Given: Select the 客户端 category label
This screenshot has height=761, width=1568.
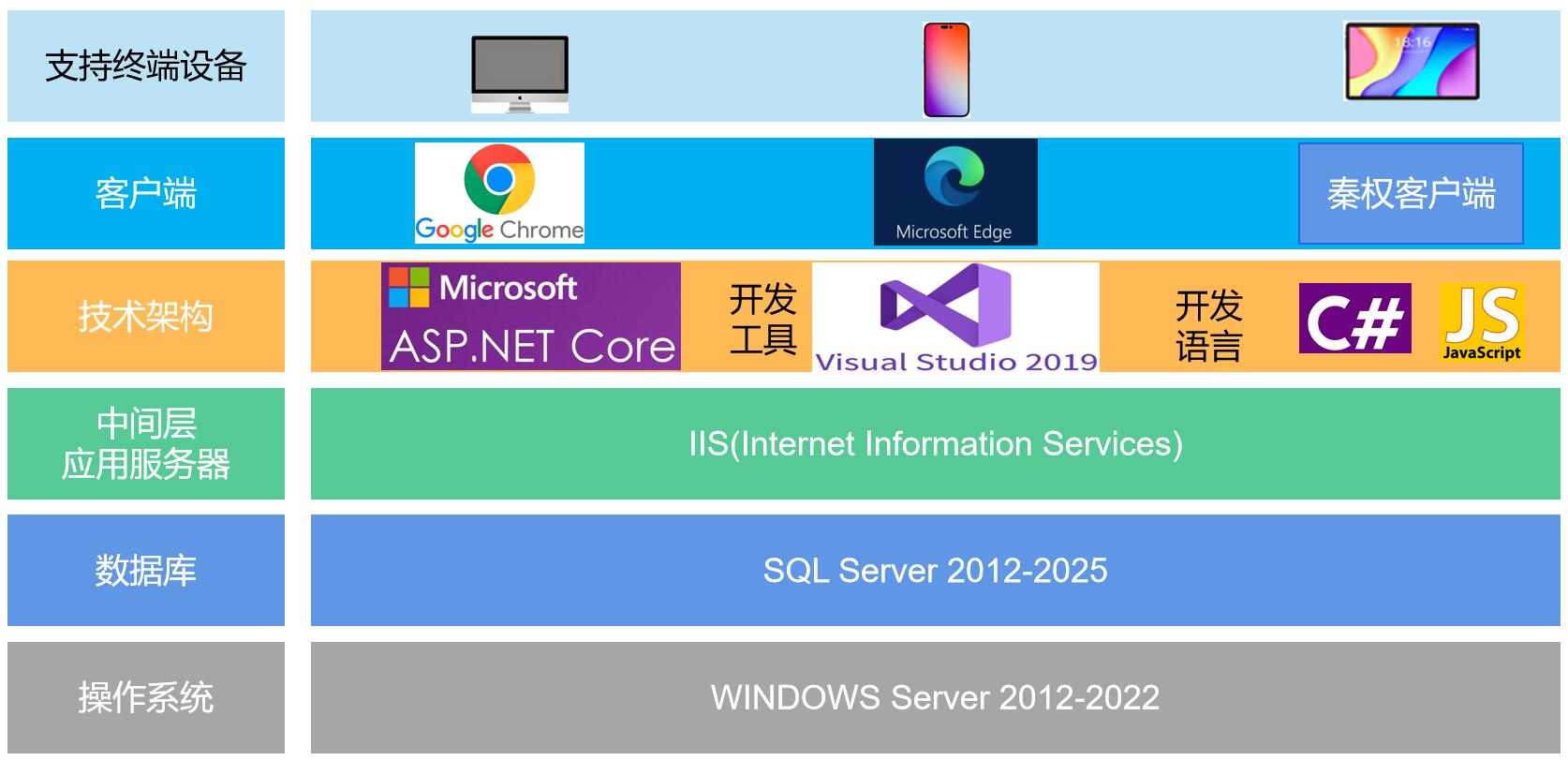Looking at the screenshot, I should point(146,194).
